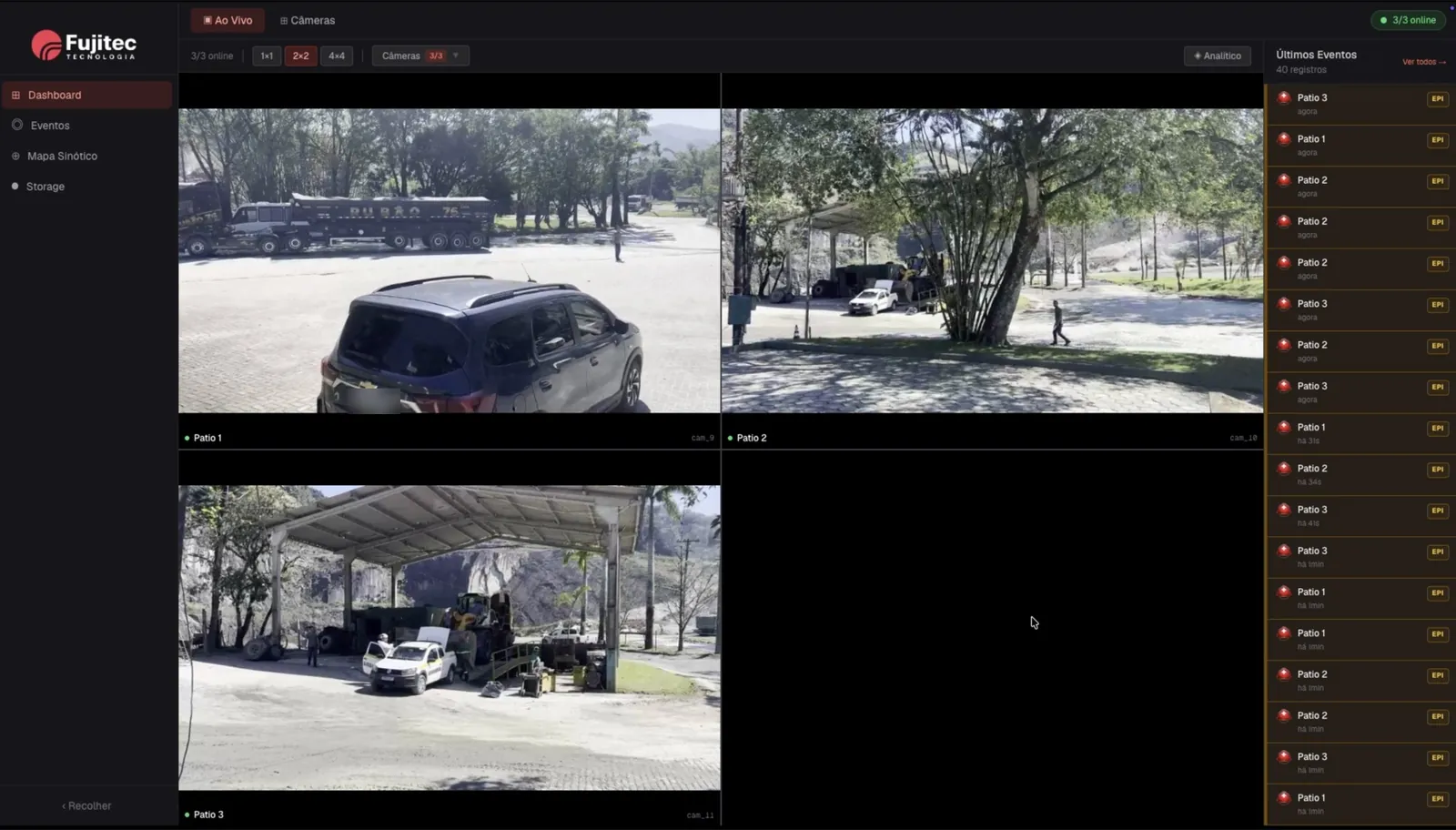The height and width of the screenshot is (830, 1456).
Task: Switch grid layout to 1x1
Action: (x=267, y=56)
